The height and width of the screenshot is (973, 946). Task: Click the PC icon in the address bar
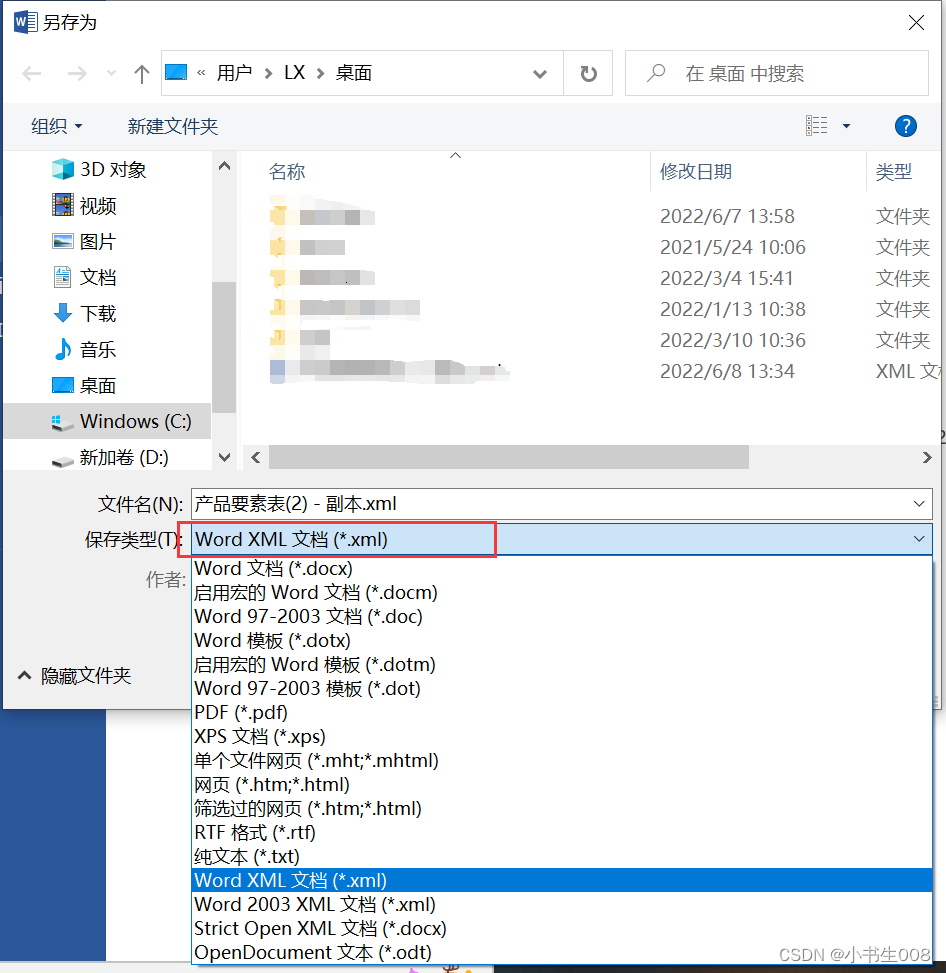click(176, 73)
